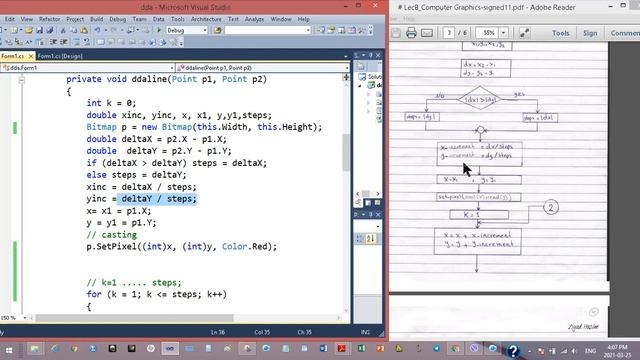This screenshot has width=640, height=360.
Task: Click the Save floppy icon in Adobe Reader
Action: point(396,33)
